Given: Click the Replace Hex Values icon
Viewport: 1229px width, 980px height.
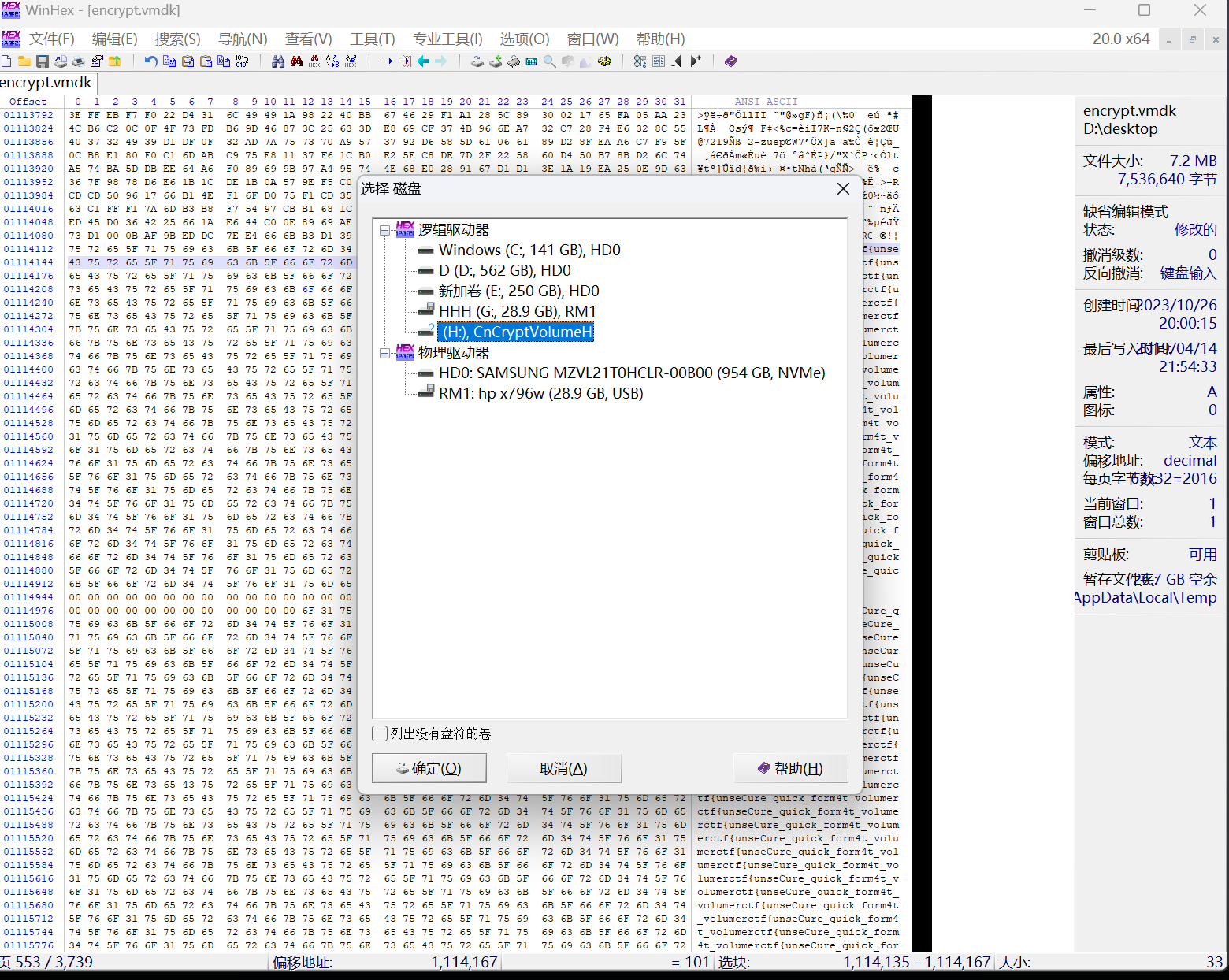Looking at the screenshot, I should 351,61.
